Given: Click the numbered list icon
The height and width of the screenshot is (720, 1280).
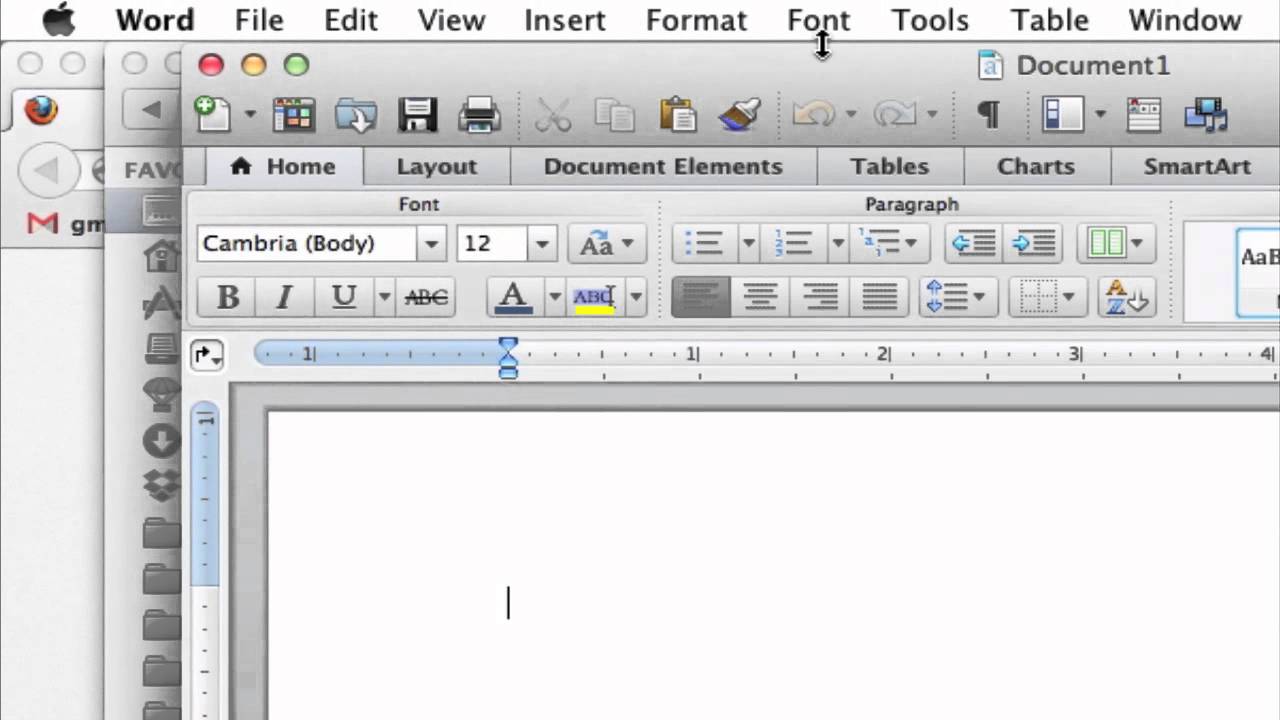Looking at the screenshot, I should click(793, 243).
